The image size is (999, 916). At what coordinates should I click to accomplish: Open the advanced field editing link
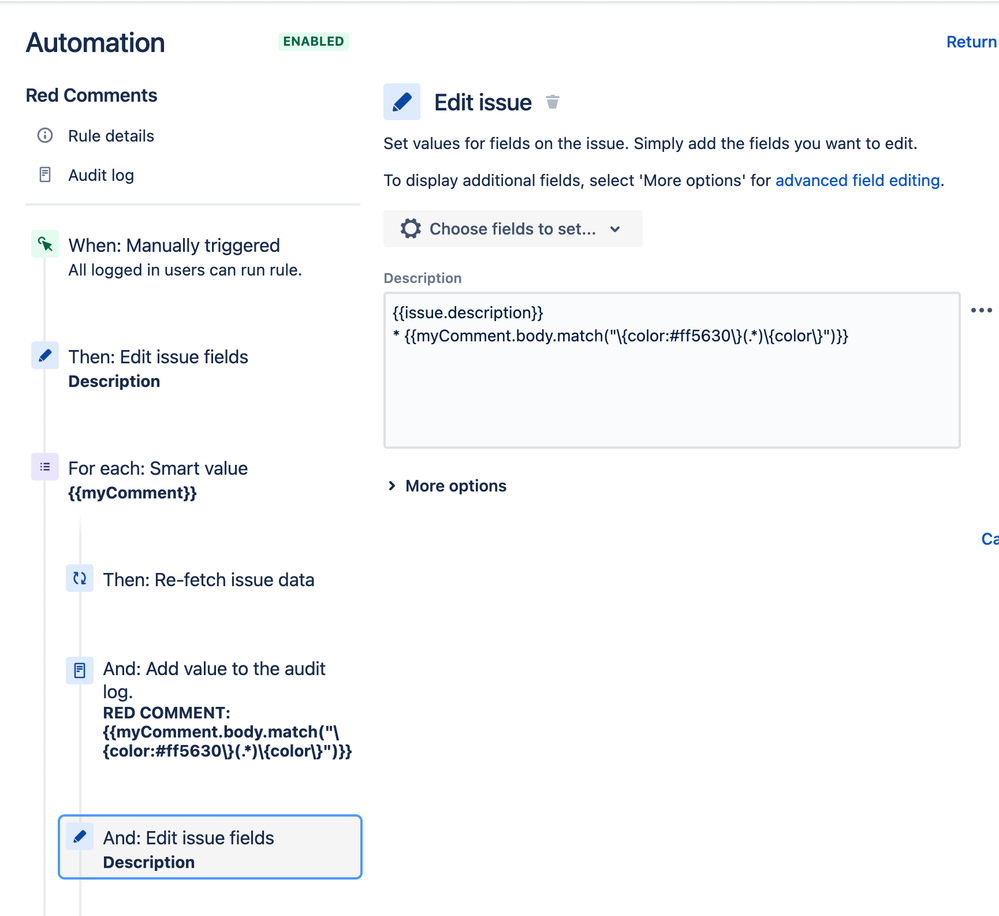[x=858, y=180]
